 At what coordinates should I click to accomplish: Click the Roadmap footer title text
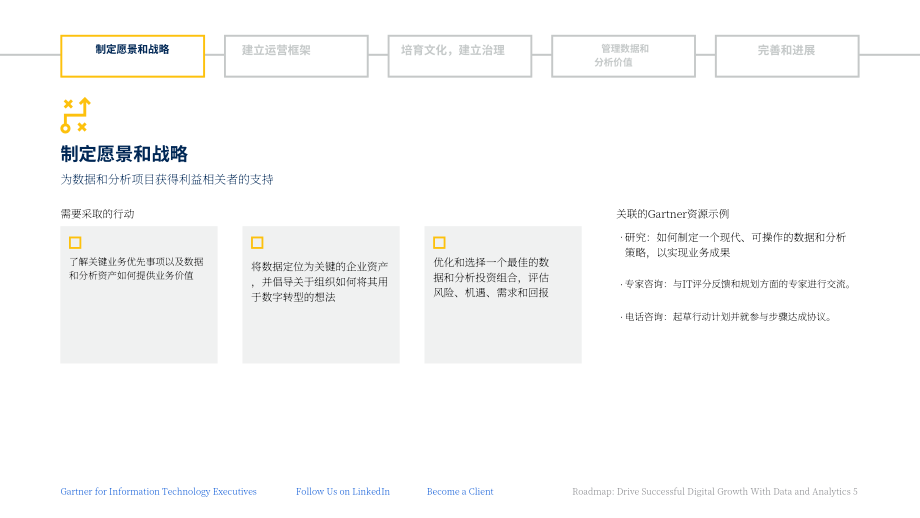tap(715, 492)
